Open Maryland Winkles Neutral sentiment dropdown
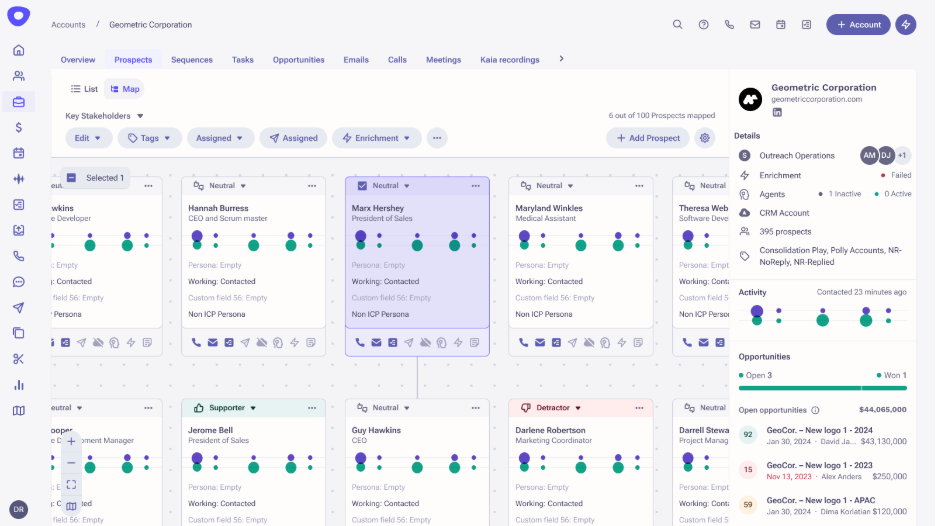Viewport: 936px width, 526px height. [547, 186]
